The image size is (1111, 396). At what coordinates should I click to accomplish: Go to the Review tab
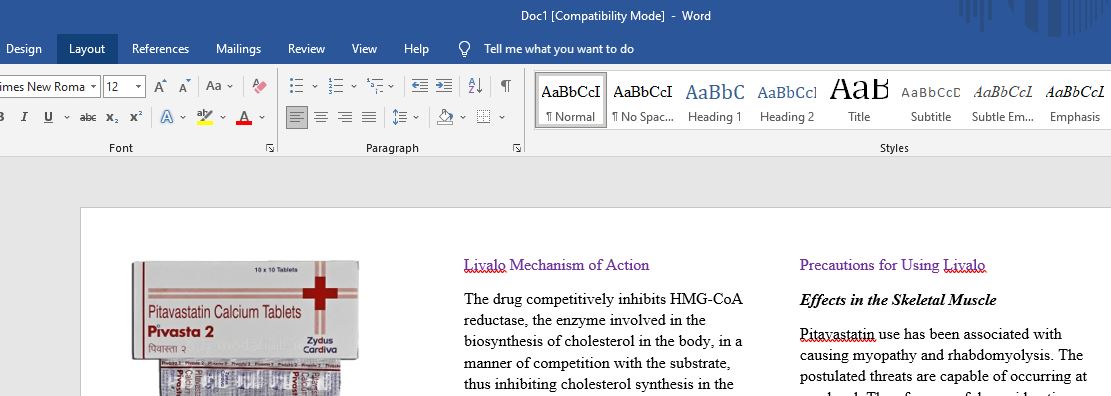(306, 49)
